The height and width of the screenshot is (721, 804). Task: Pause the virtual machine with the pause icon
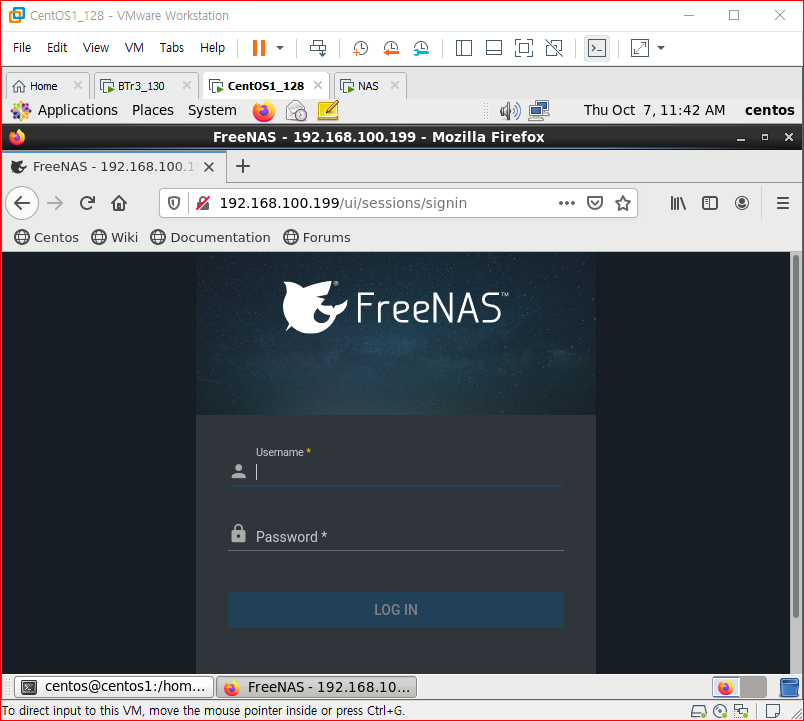(x=259, y=48)
